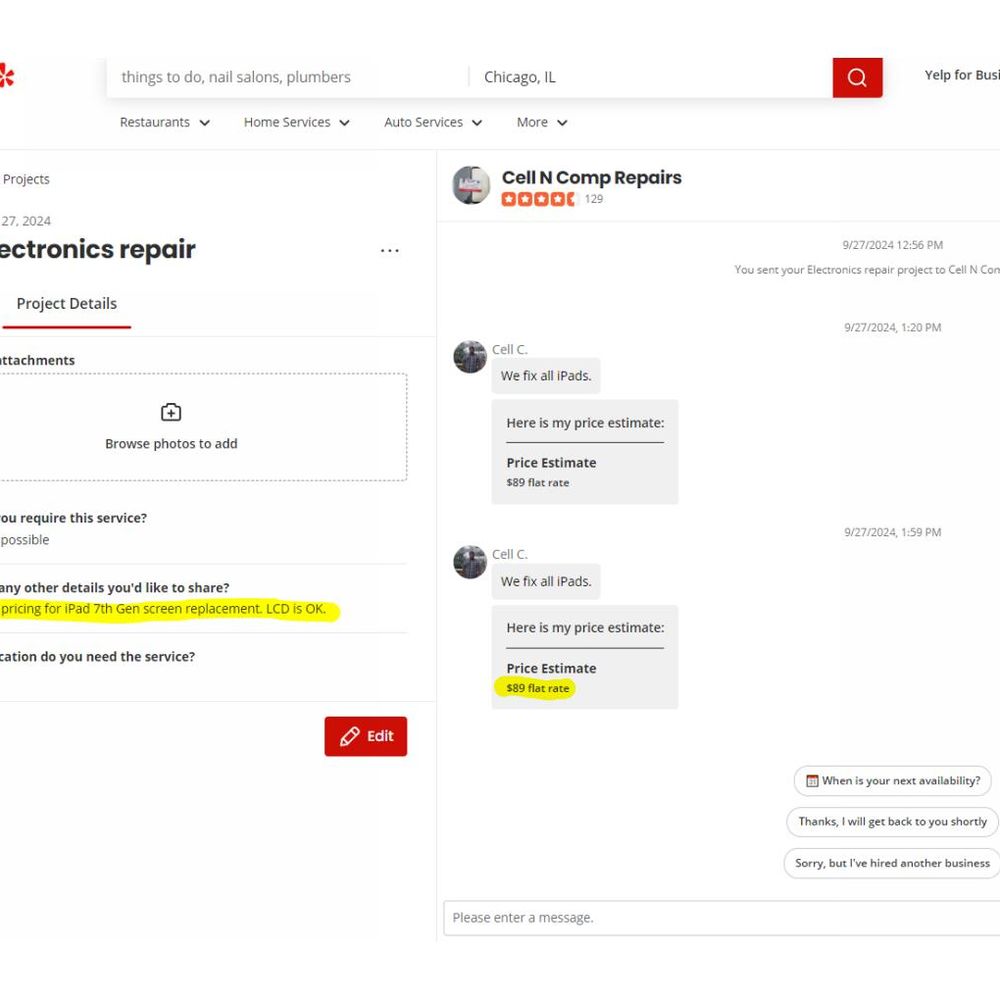The image size is (1000, 1000).
Task: Click the highlighted '$89 flat rate' estimate
Action: pos(537,688)
